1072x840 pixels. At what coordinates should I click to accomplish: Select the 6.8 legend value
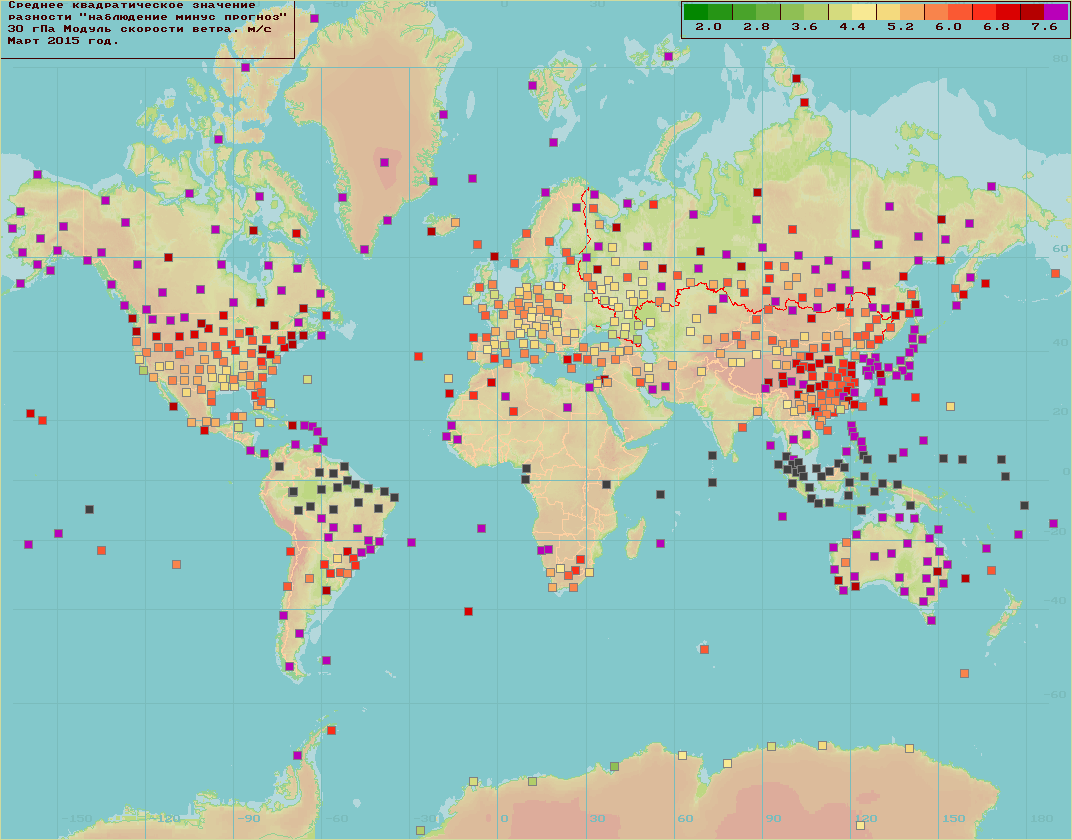click(x=996, y=27)
